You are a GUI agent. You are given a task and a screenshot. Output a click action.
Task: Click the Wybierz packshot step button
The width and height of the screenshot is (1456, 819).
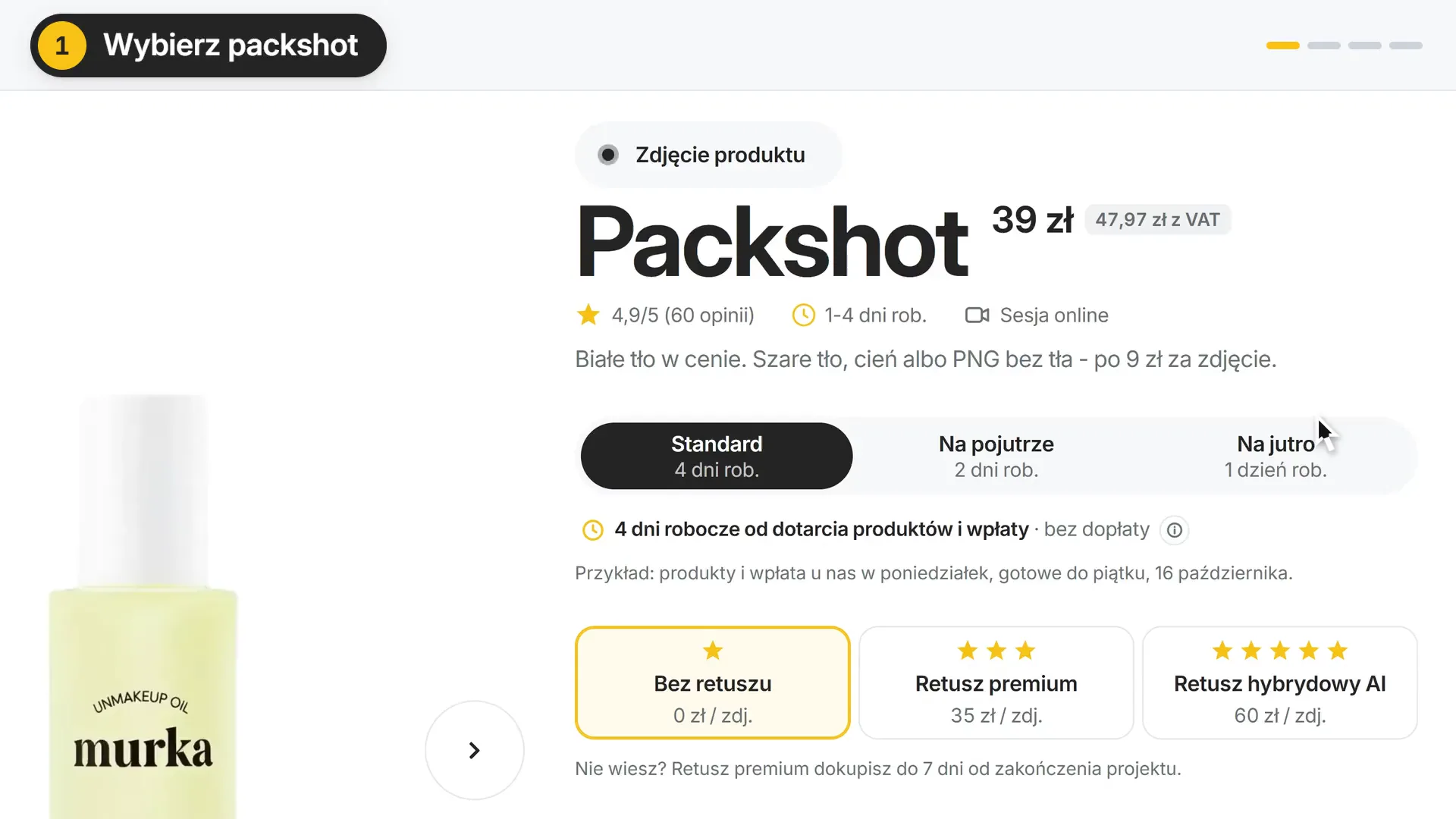[x=209, y=45]
